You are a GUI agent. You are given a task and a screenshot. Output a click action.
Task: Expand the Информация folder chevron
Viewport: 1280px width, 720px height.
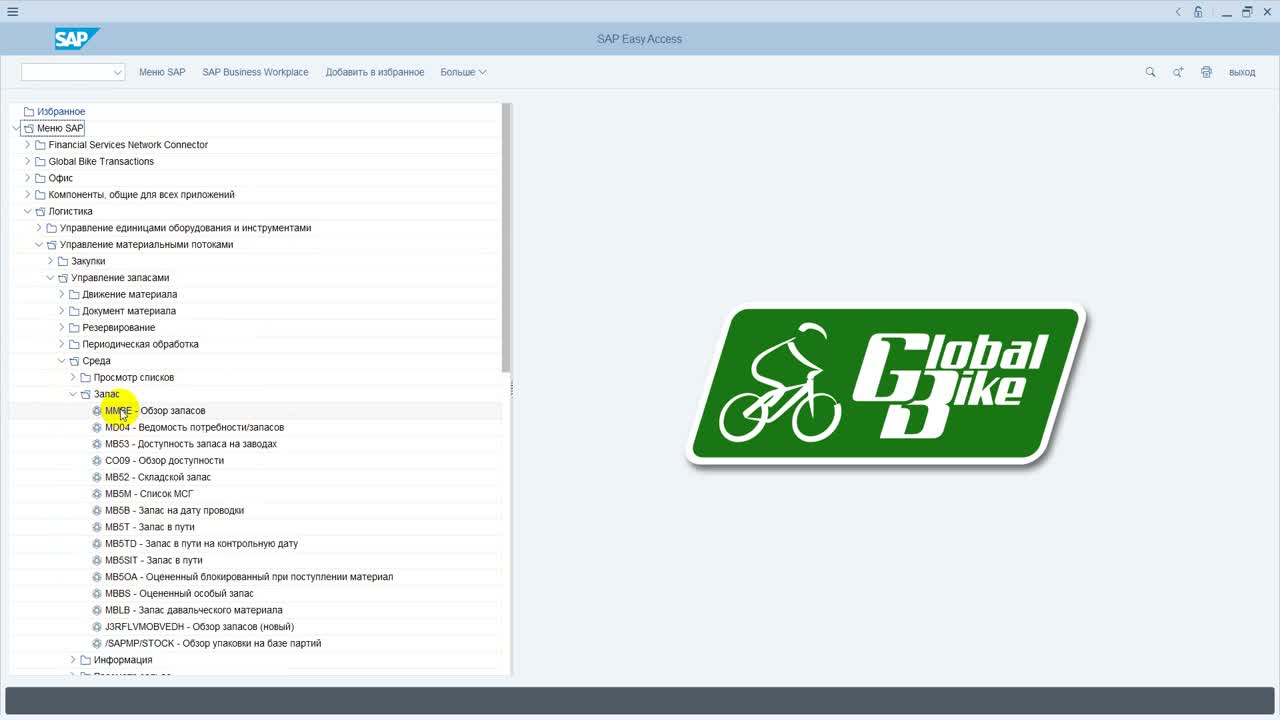pyautogui.click(x=72, y=660)
